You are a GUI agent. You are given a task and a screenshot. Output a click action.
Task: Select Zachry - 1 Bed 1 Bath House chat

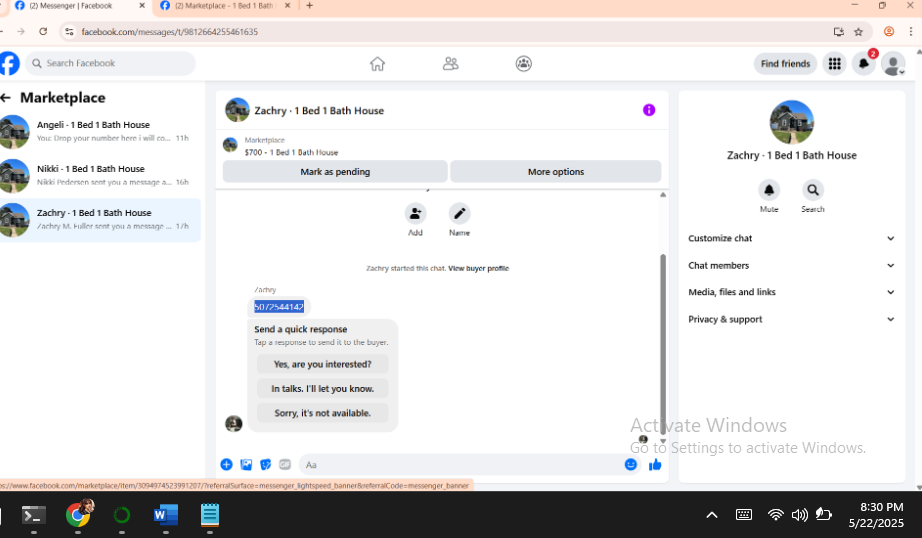coord(100,220)
